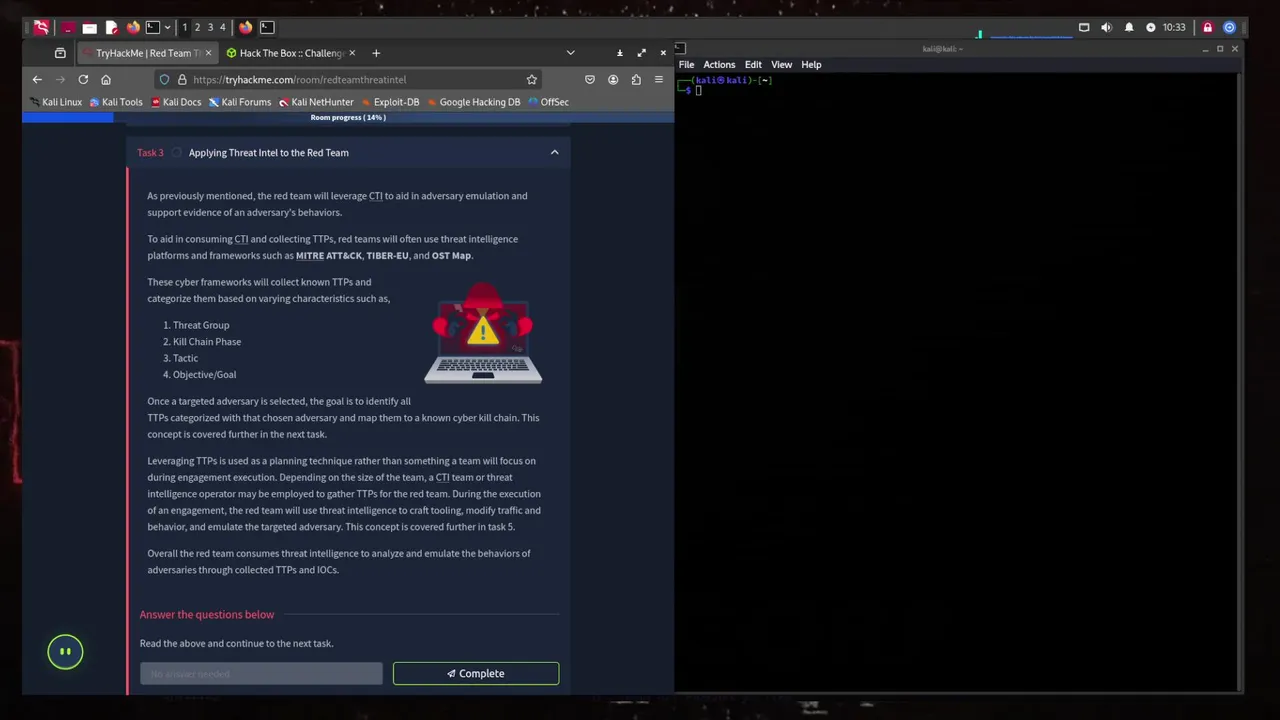
Task: Close the TryHackMe browser tab
Action: (x=208, y=53)
